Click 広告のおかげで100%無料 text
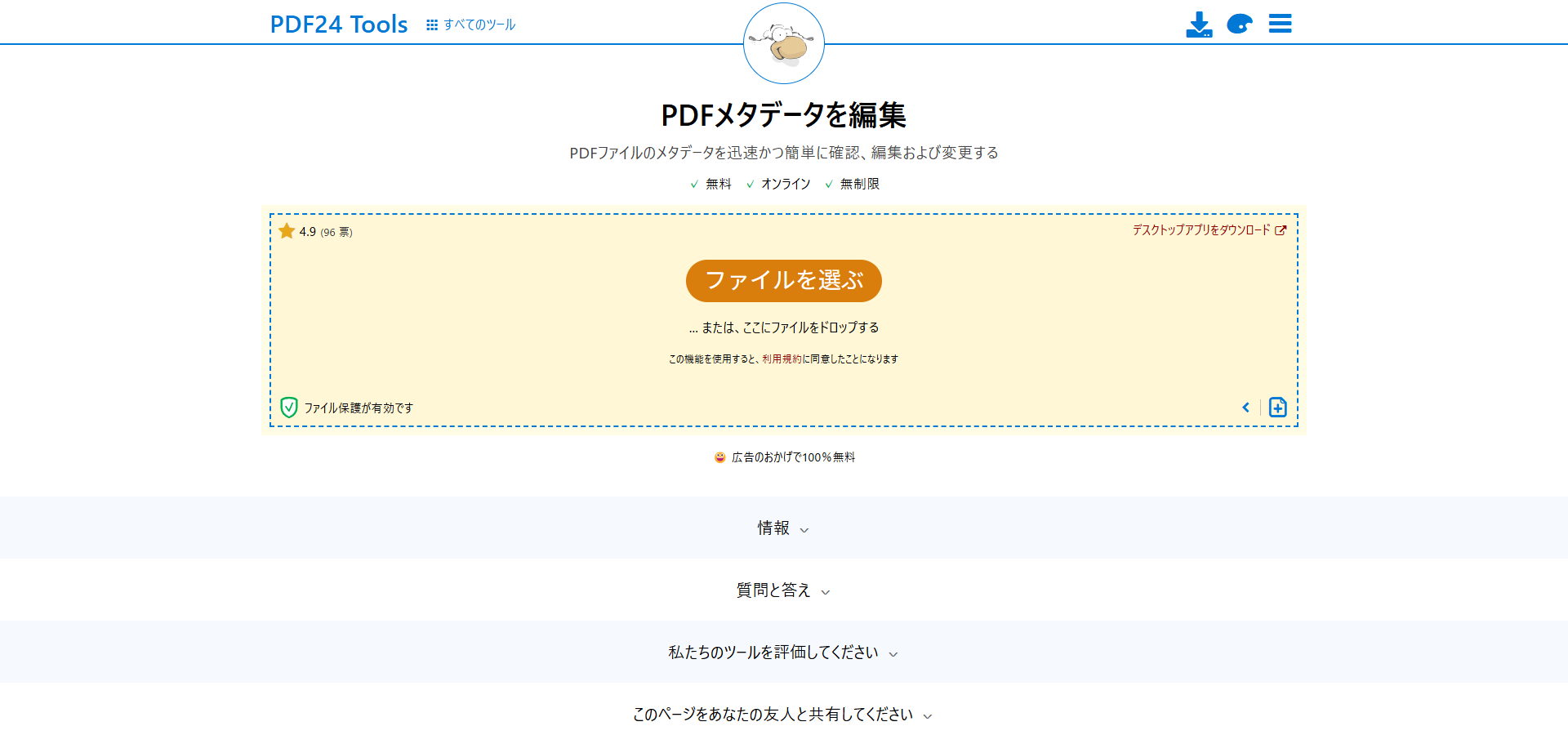This screenshot has width=1568, height=744. [x=793, y=457]
